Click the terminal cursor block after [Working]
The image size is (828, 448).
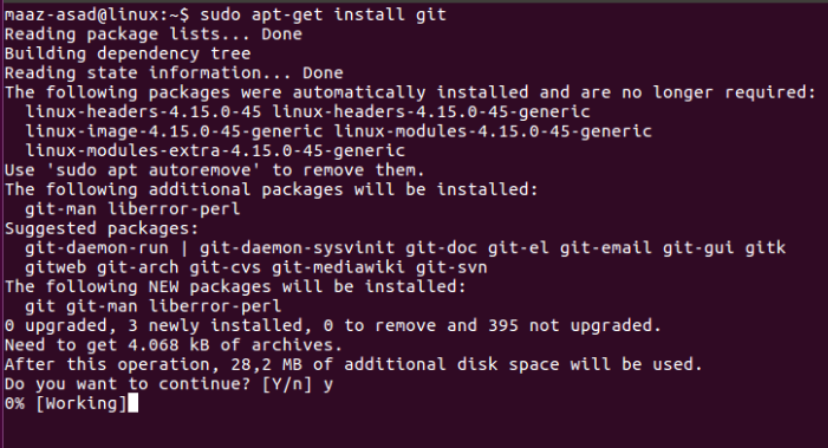(132, 403)
